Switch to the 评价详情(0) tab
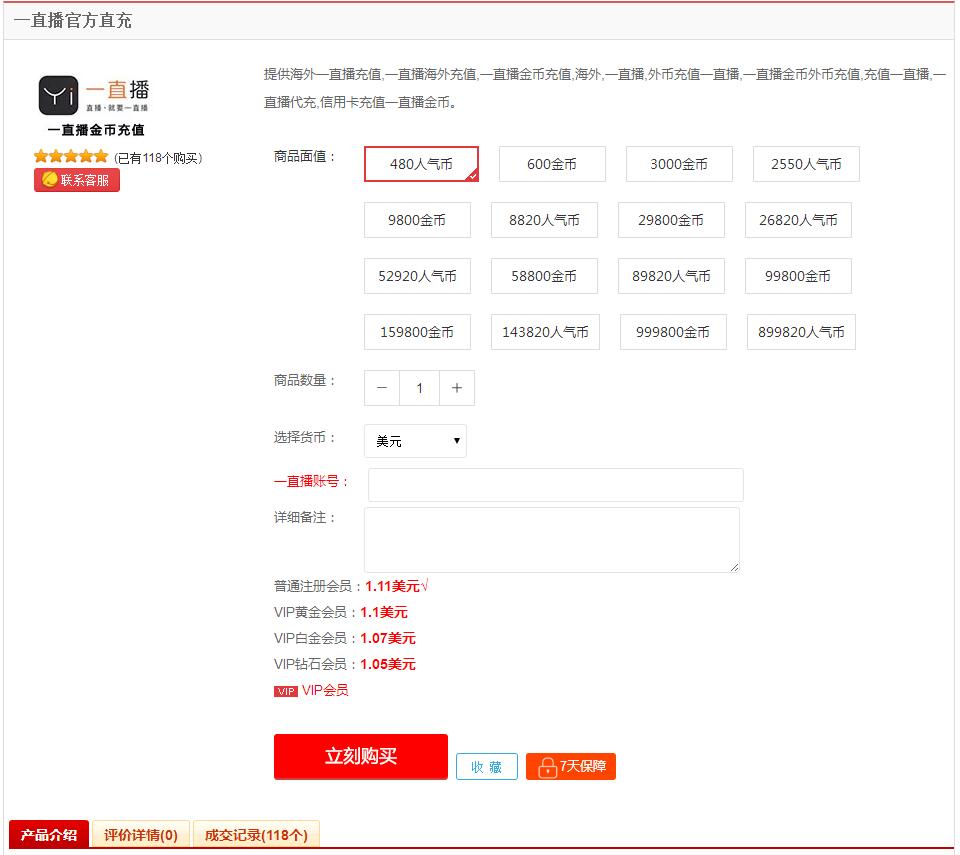 [141, 834]
